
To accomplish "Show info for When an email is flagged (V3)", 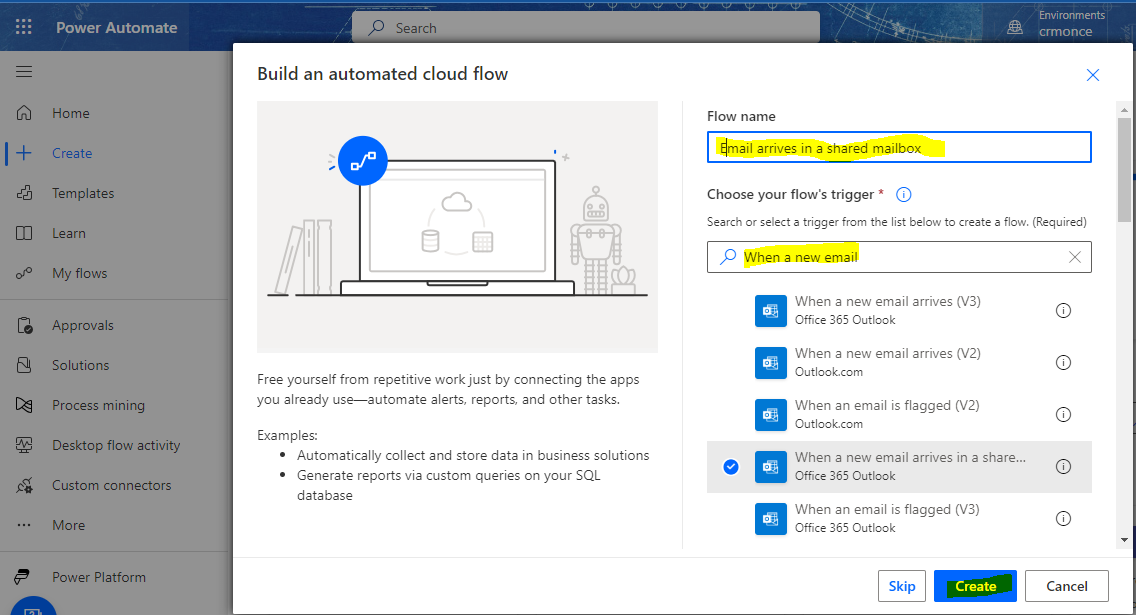I will (x=1063, y=519).
